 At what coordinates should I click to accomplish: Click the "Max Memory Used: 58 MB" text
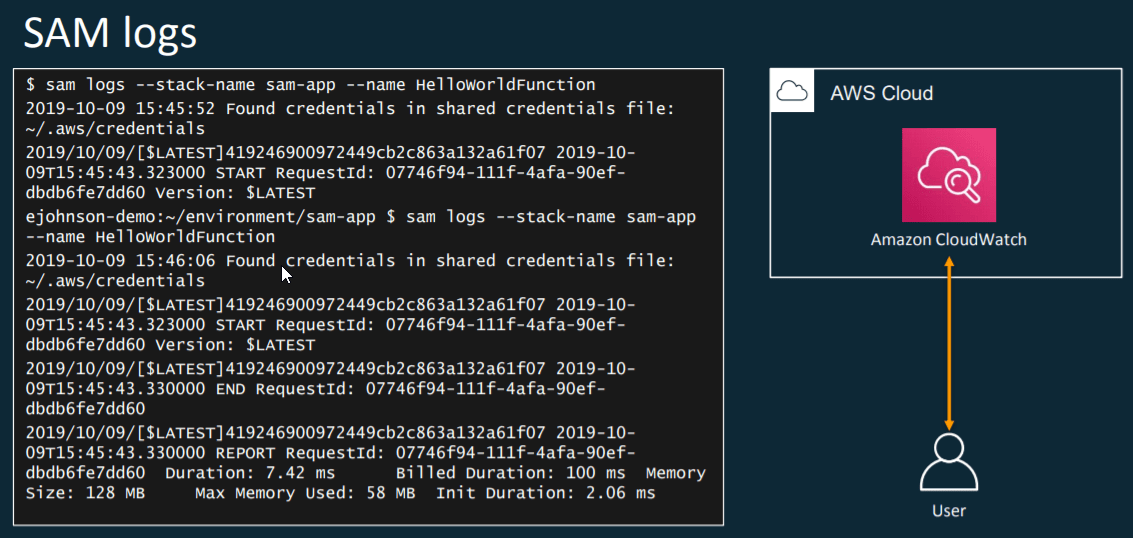pyautogui.click(x=304, y=494)
